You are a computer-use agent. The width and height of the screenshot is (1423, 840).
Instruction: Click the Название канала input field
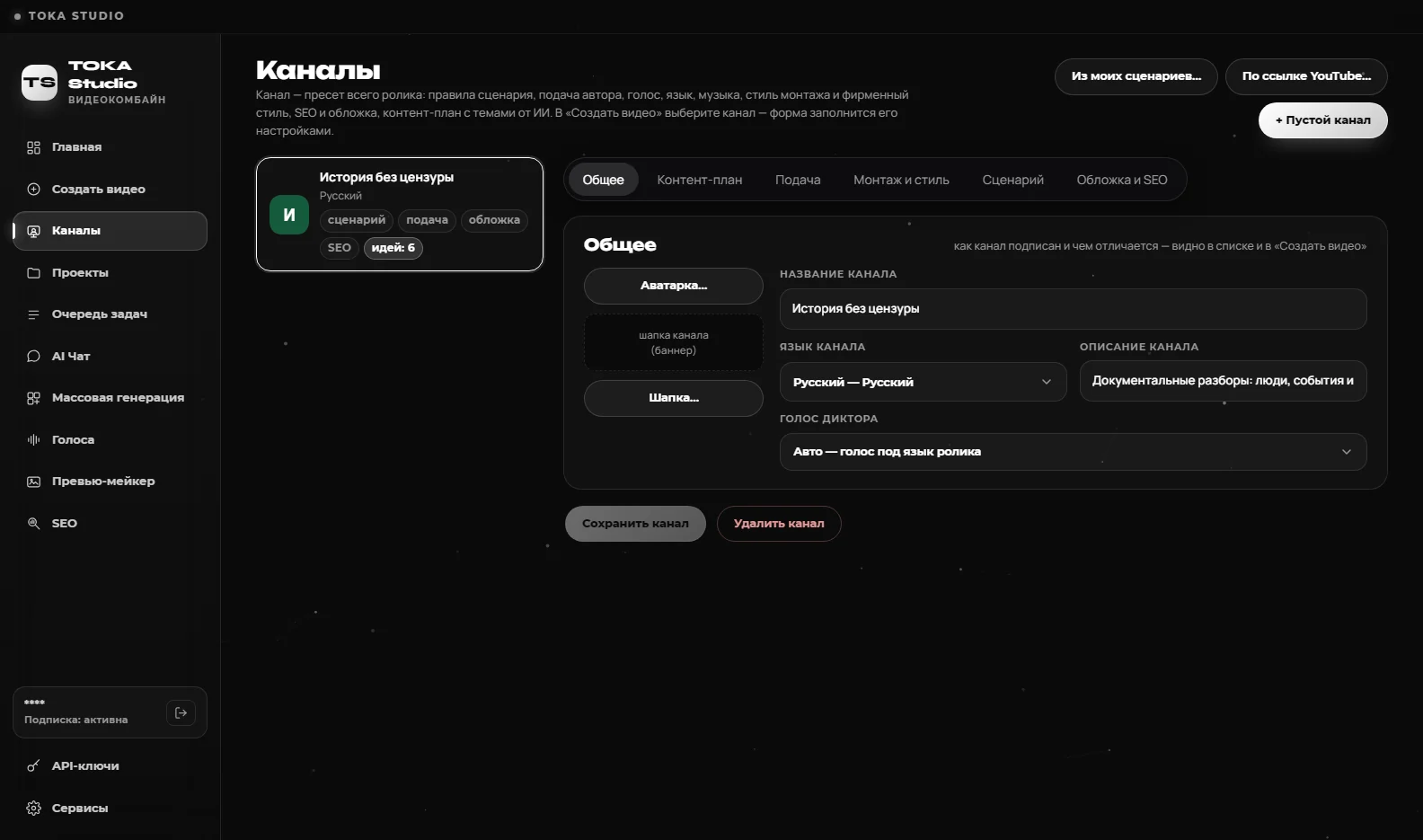(1073, 308)
